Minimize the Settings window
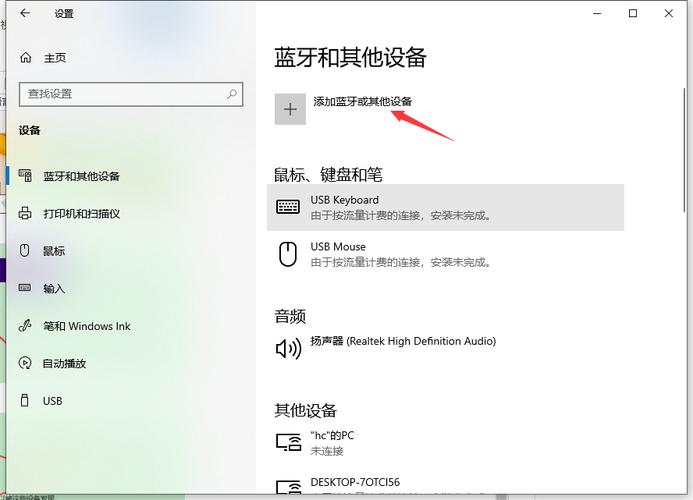 click(597, 13)
